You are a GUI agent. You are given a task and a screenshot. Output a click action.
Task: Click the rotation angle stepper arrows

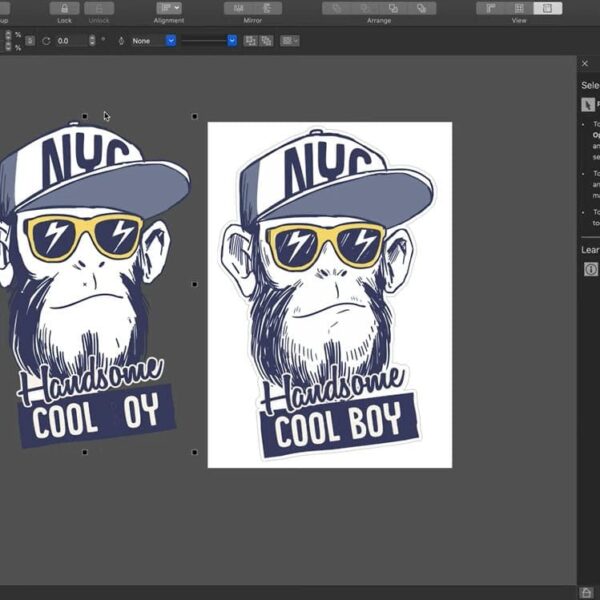(x=93, y=41)
